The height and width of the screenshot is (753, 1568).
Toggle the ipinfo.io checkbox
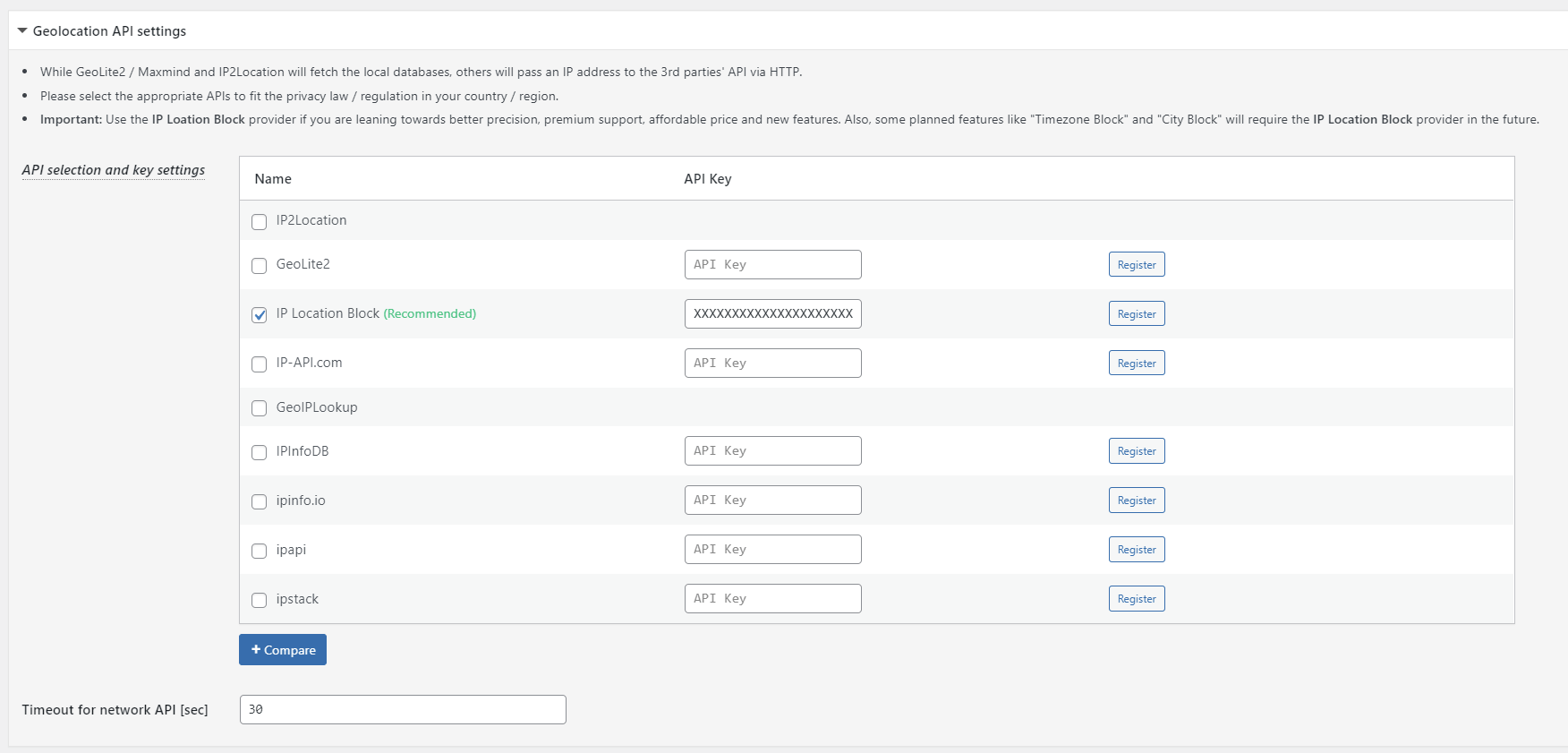[x=260, y=501]
